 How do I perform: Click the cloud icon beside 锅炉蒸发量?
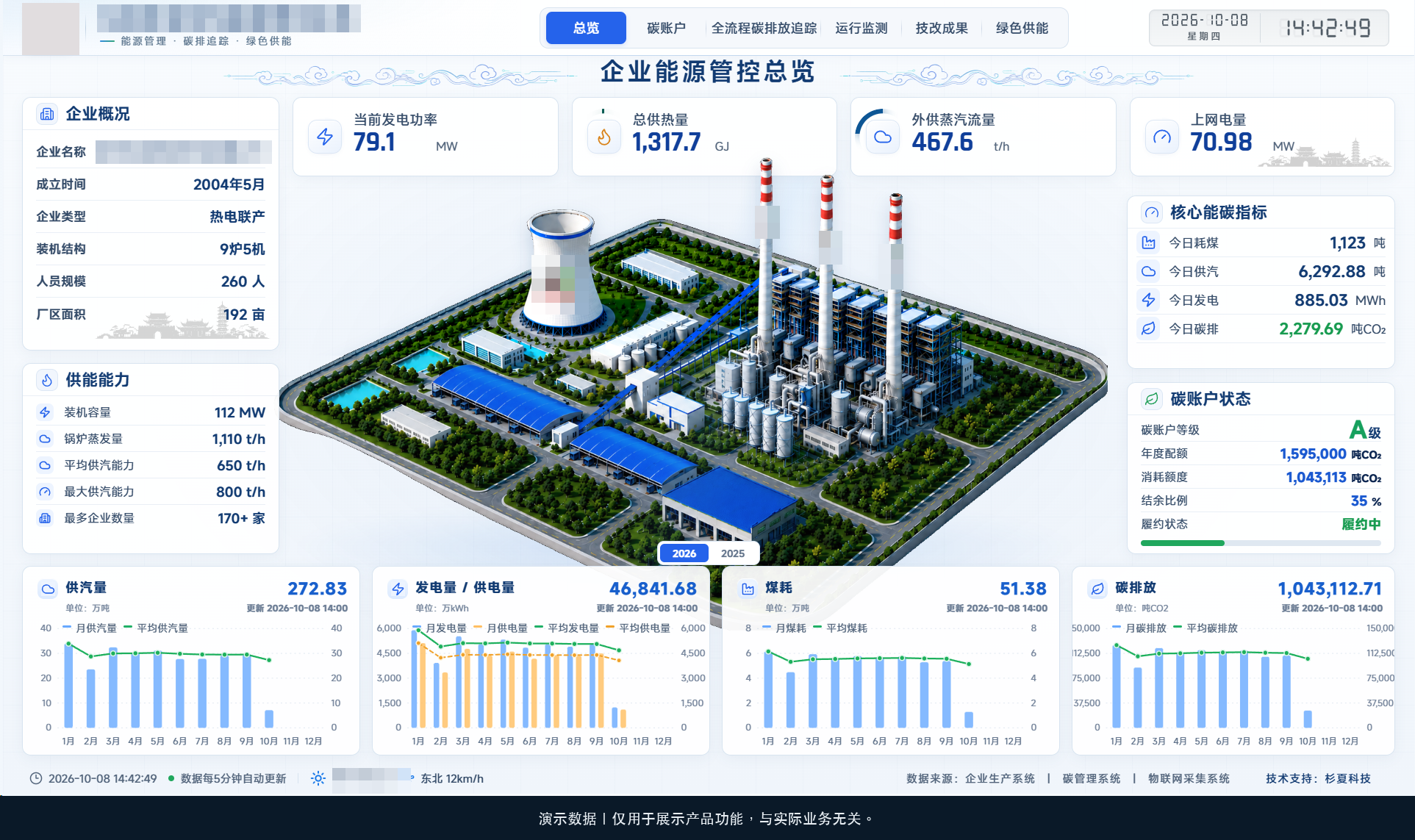click(45, 439)
